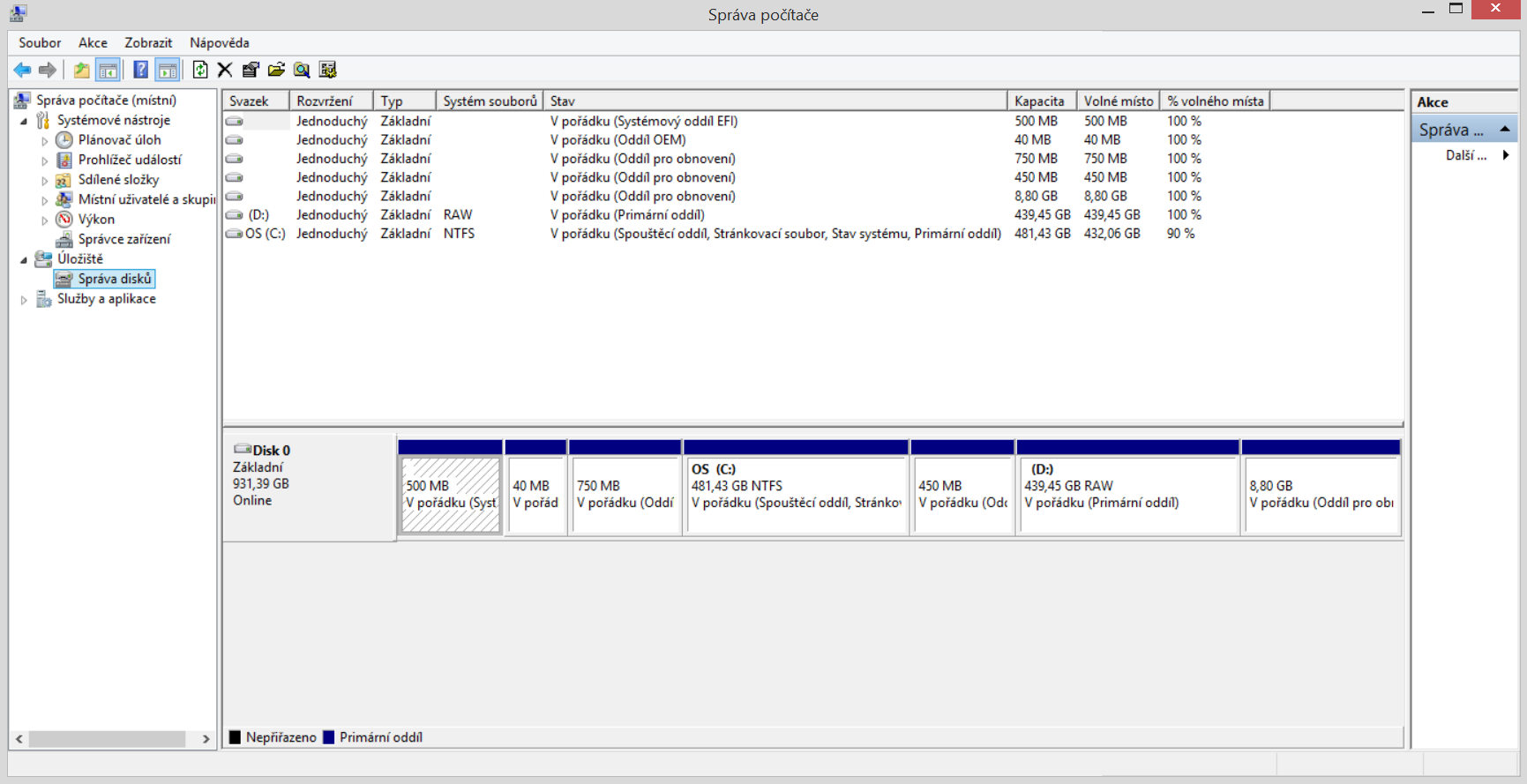The height and width of the screenshot is (784, 1527).
Task: Select the 40 MB partition in Disk 0 map
Action: [535, 495]
